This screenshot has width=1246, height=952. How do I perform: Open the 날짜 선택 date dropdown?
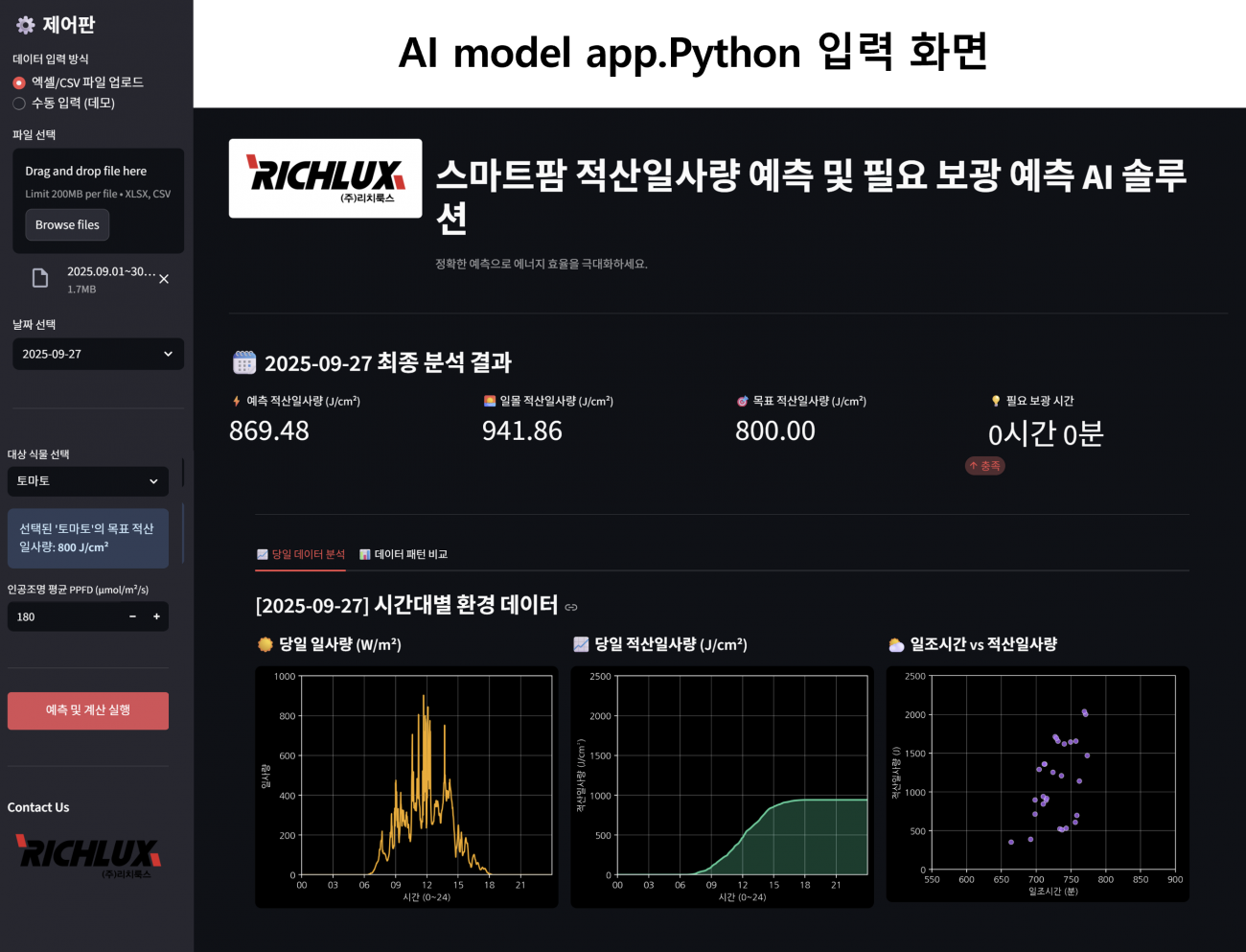coord(97,354)
